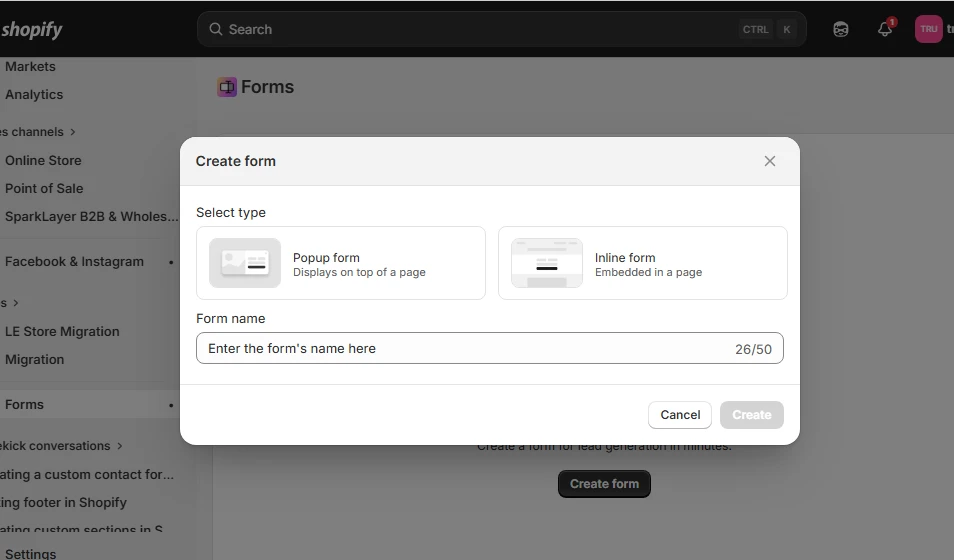Click the Embedded in a page text
The width and height of the screenshot is (954, 560).
point(649,272)
